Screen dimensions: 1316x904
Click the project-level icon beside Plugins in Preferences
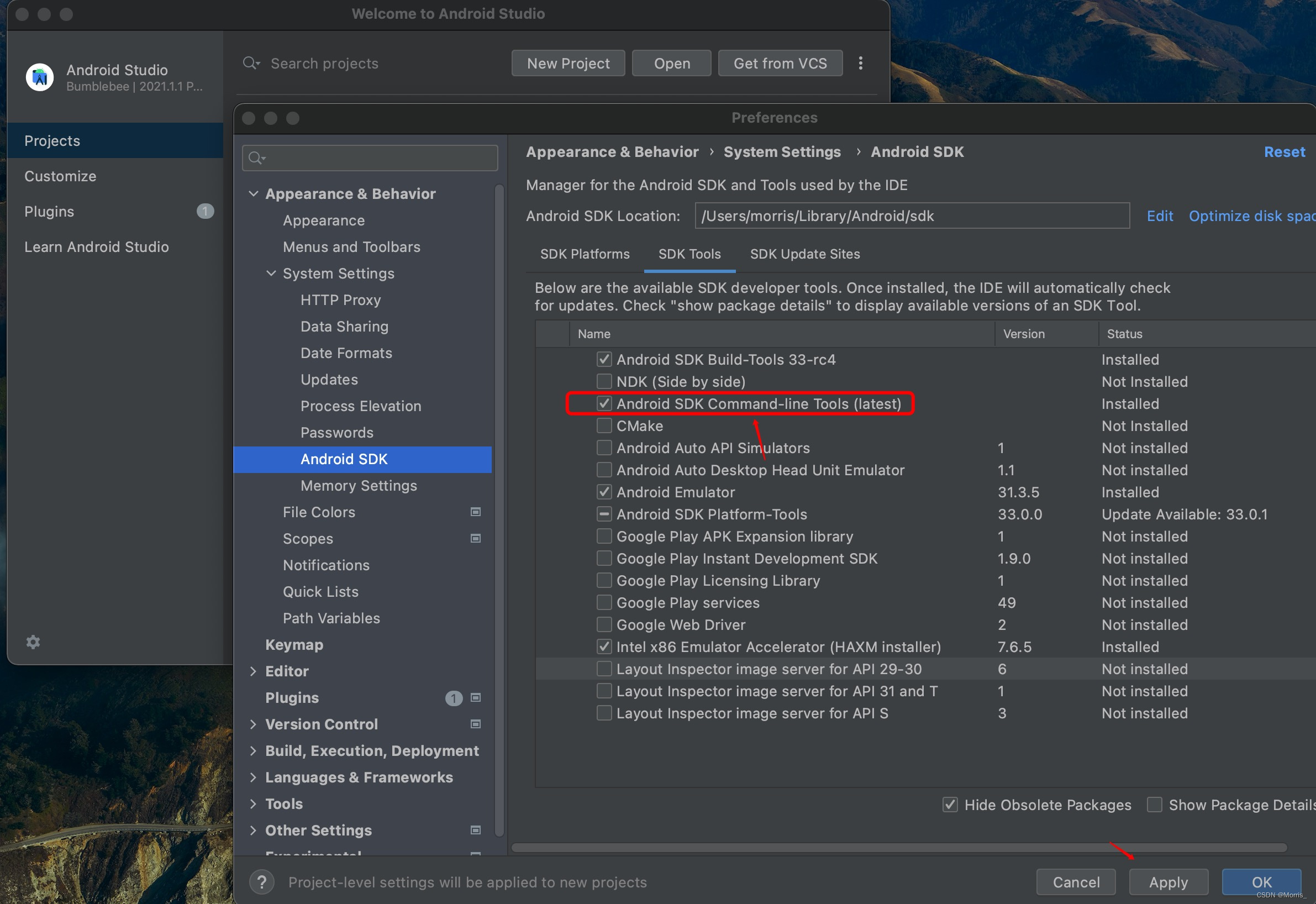(476, 697)
